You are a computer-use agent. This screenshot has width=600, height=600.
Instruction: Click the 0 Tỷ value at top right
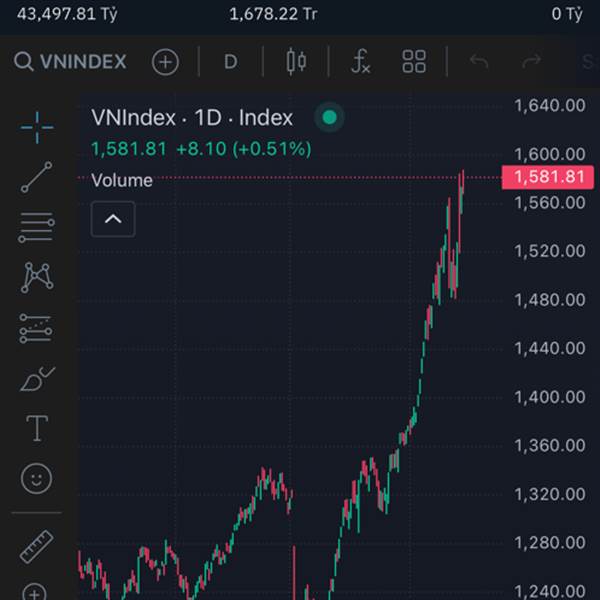[x=567, y=14]
